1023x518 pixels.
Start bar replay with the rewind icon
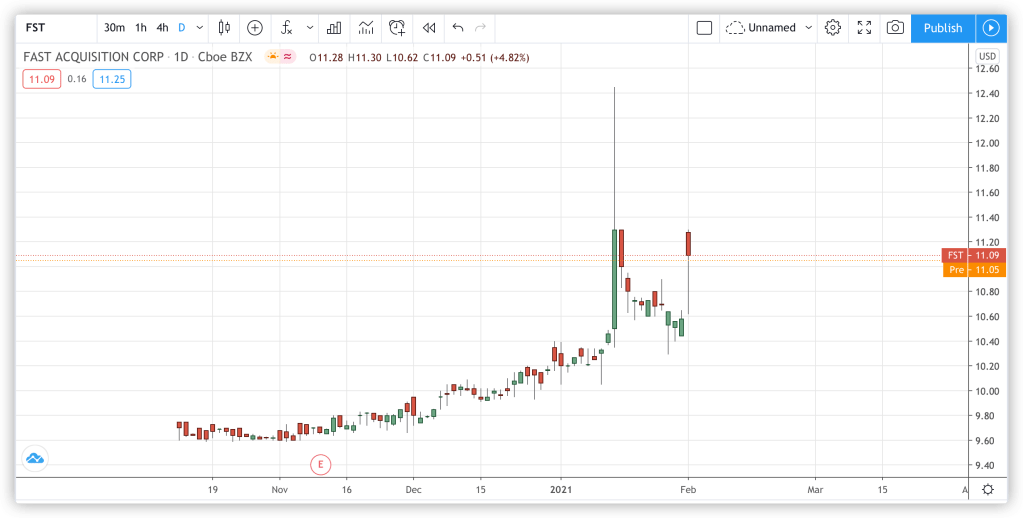coord(429,28)
